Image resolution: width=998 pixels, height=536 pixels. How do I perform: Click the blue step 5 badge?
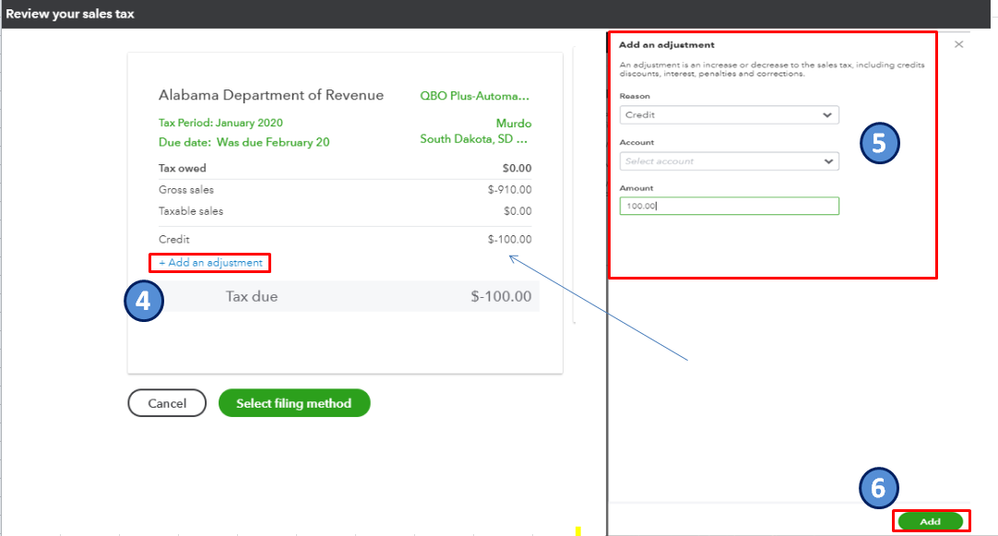[879, 143]
